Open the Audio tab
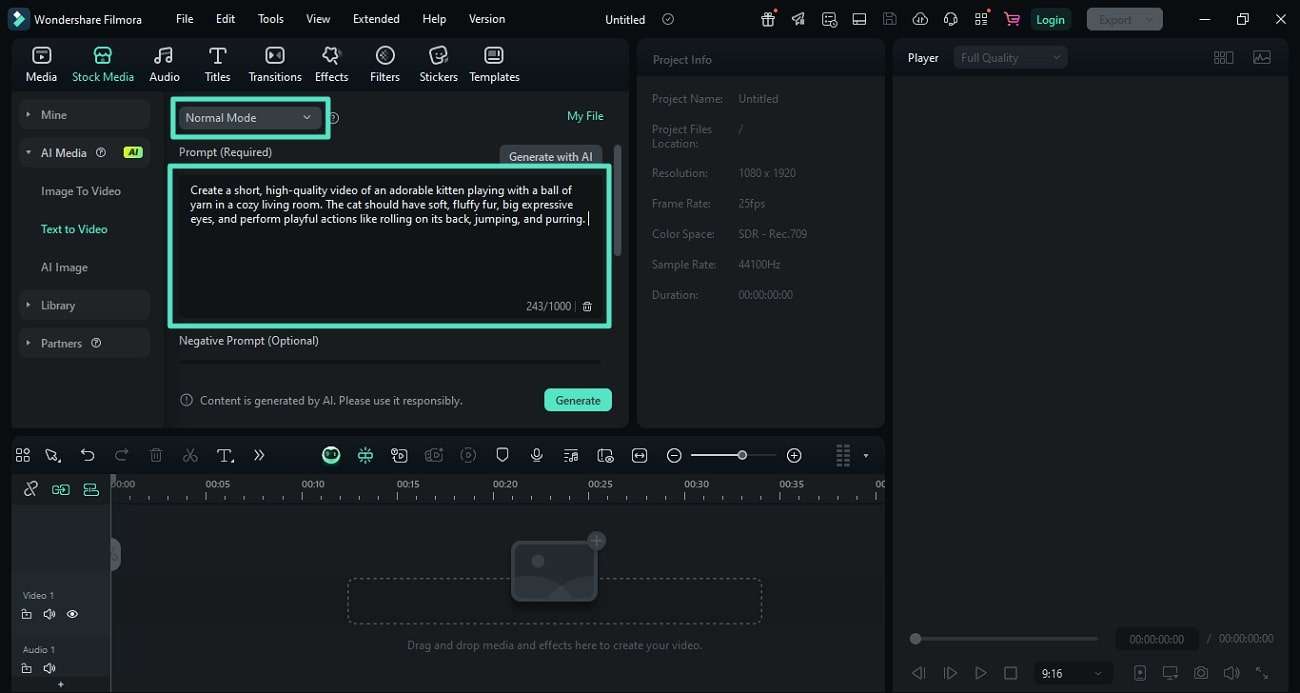The height and width of the screenshot is (693, 1300). 164,64
